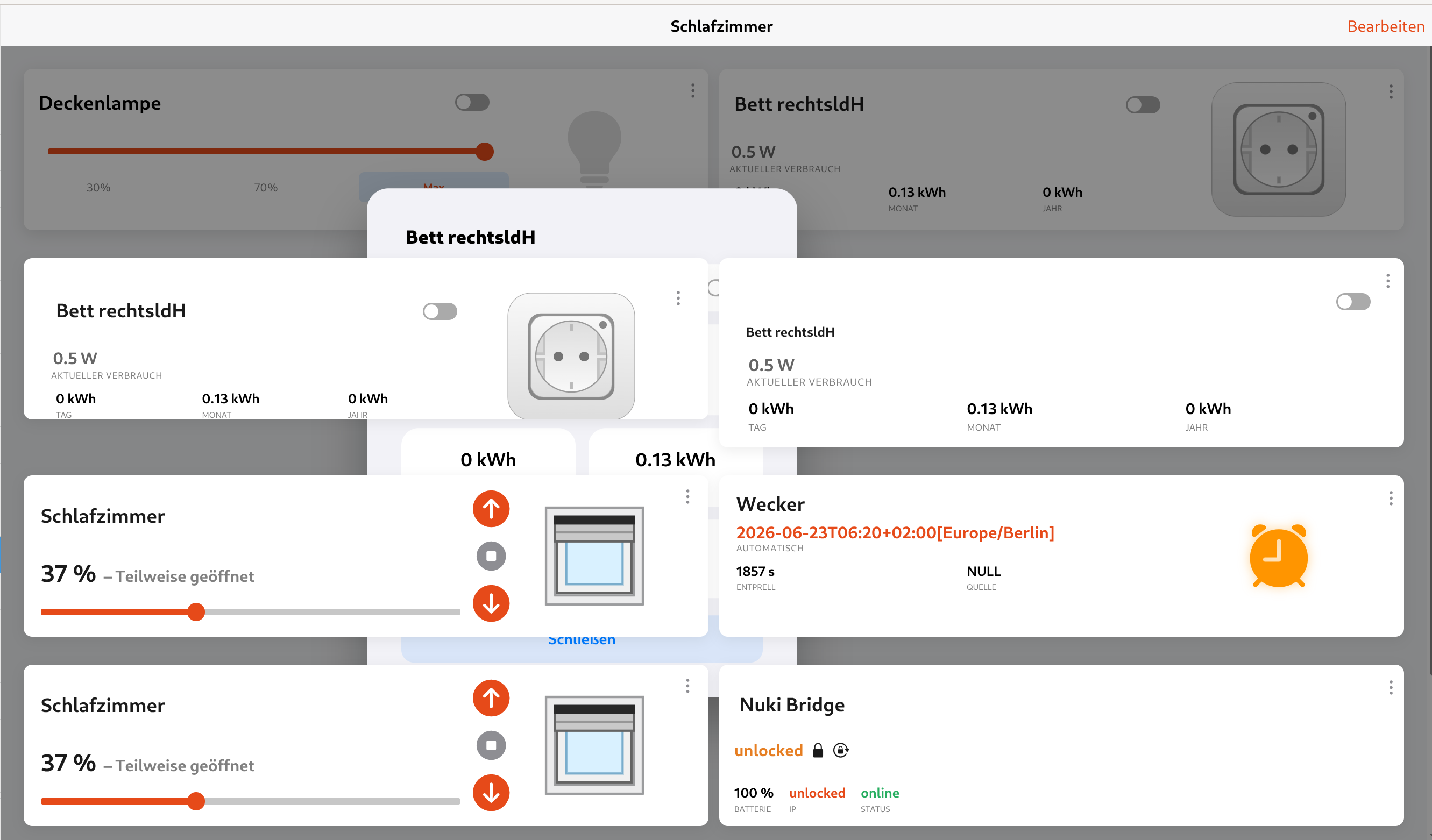Click the socket image on the white Bett rechtsldH card
Image resolution: width=1432 pixels, height=840 pixels.
[571, 356]
